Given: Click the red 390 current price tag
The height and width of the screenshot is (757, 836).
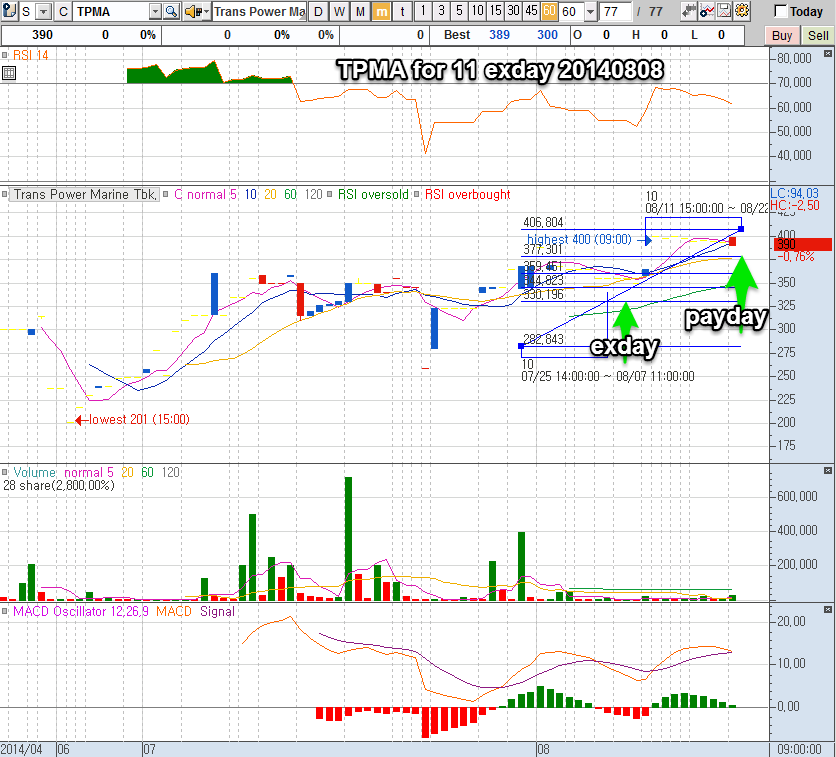Looking at the screenshot, I should coord(802,245).
